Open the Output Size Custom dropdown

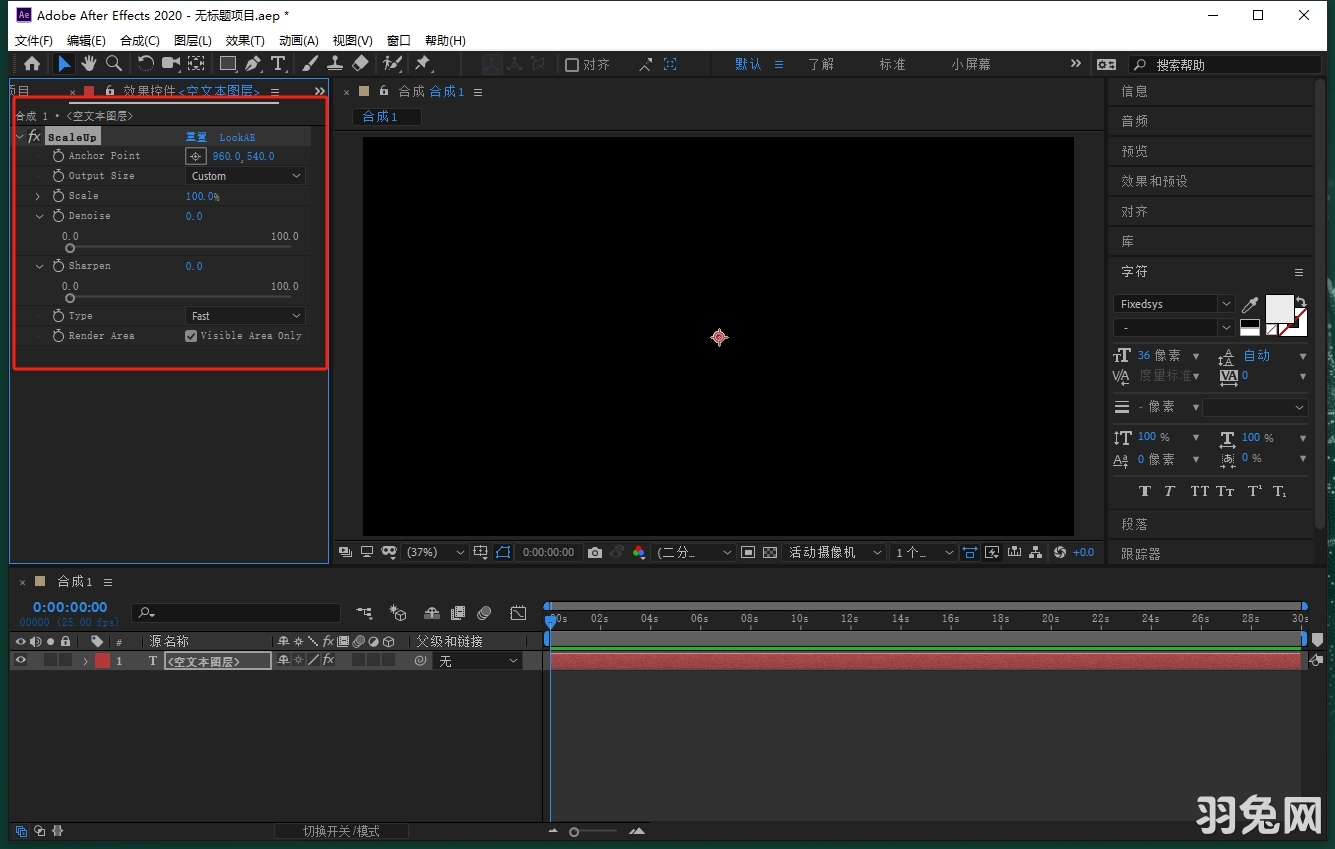point(246,176)
